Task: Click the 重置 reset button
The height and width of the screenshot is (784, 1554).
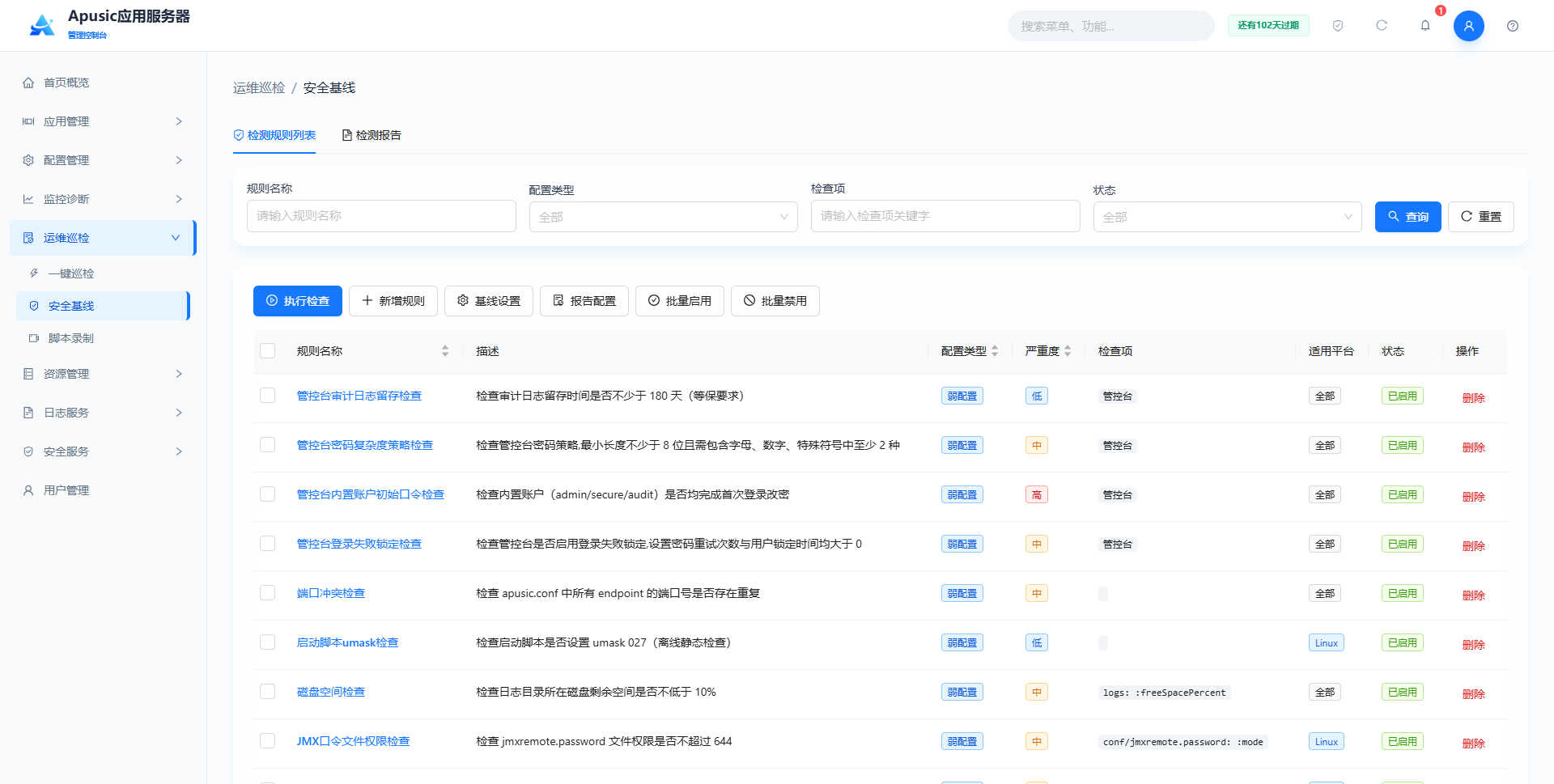Action: 1481,217
